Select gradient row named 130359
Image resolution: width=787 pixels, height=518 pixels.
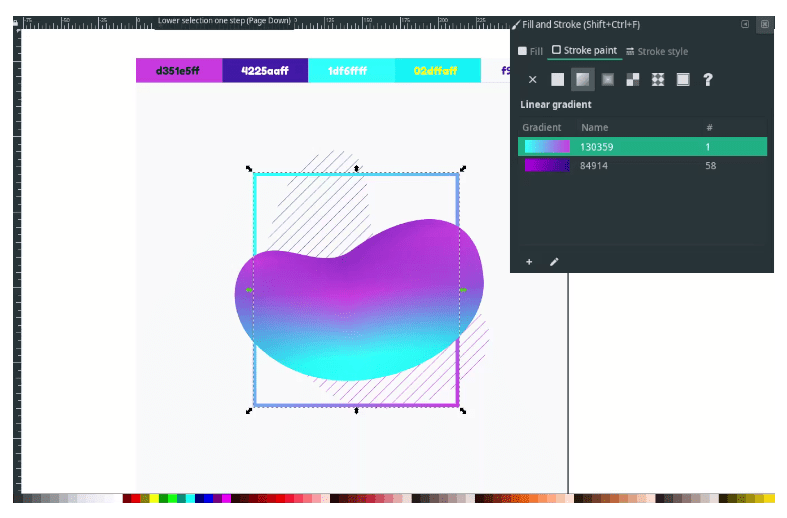pos(642,147)
